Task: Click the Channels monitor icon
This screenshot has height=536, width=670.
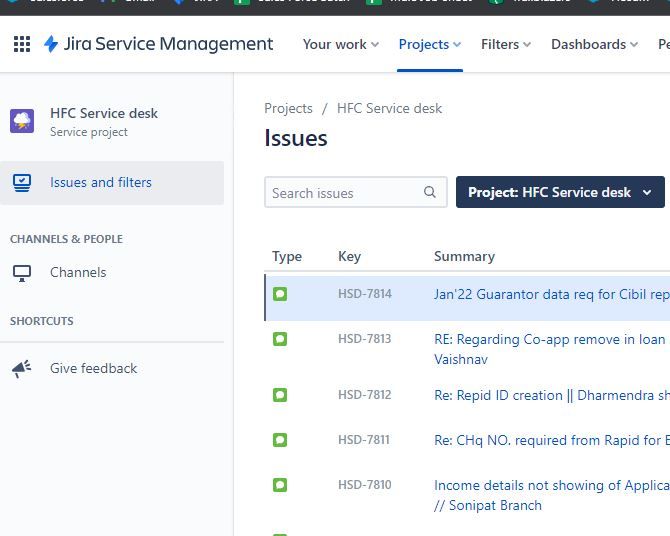Action: [22, 273]
